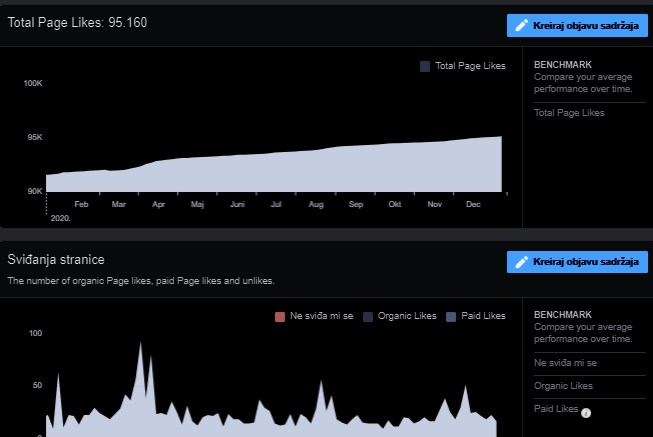Click the tallest peak in Sviđanja stranice chart

click(140, 345)
